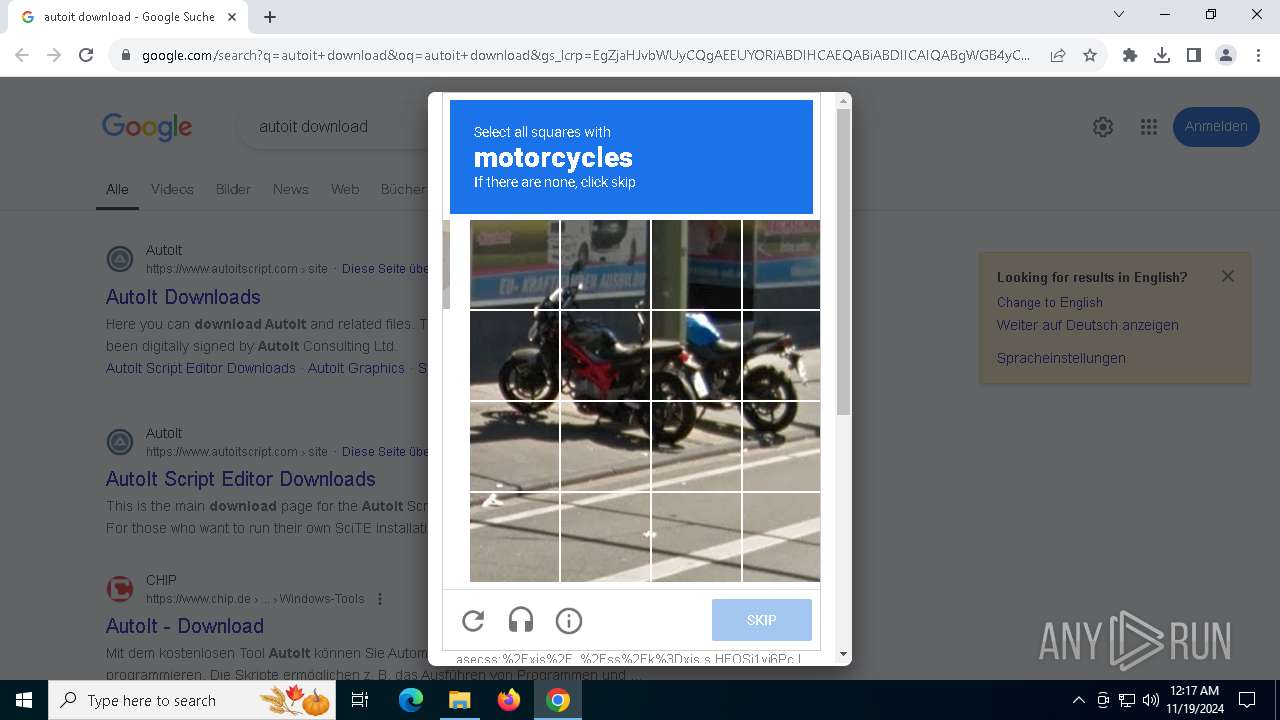Viewport: 1280px width, 720px height.
Task: Open the Chrome profile avatar
Action: (x=1226, y=55)
